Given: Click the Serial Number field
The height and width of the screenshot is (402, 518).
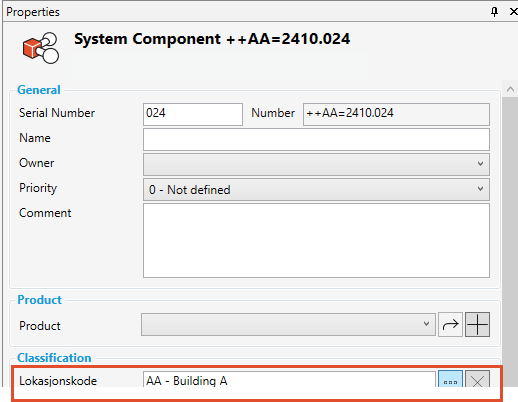Looking at the screenshot, I should tap(193, 114).
